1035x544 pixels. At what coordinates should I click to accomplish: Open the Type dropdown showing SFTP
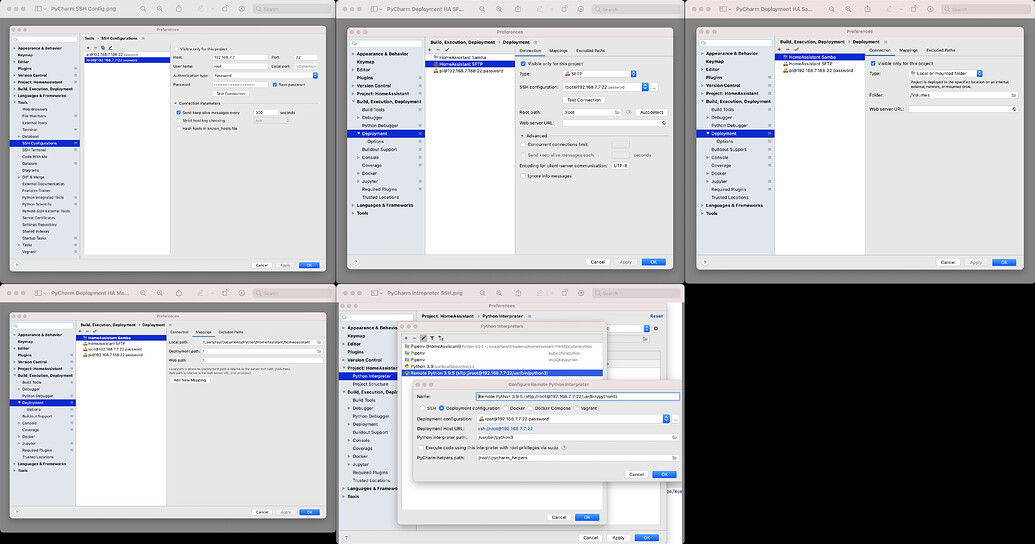(x=599, y=74)
